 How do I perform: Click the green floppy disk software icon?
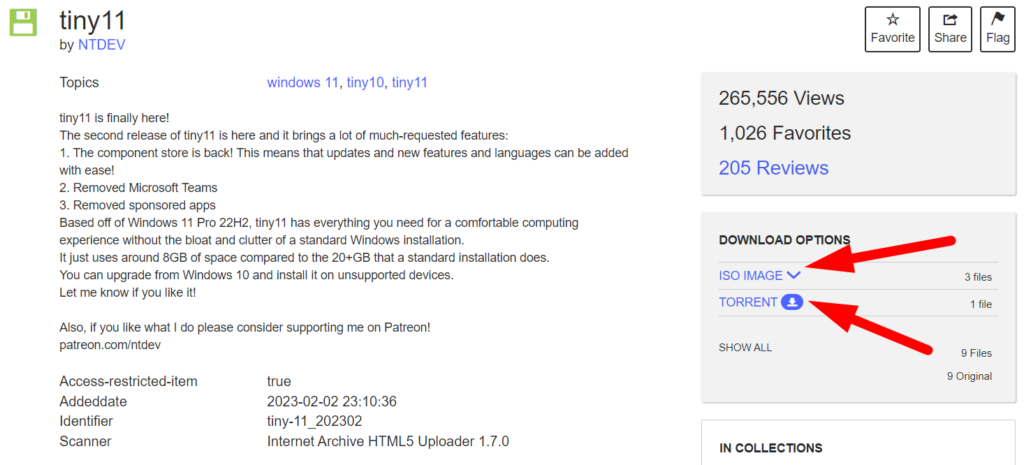click(23, 24)
